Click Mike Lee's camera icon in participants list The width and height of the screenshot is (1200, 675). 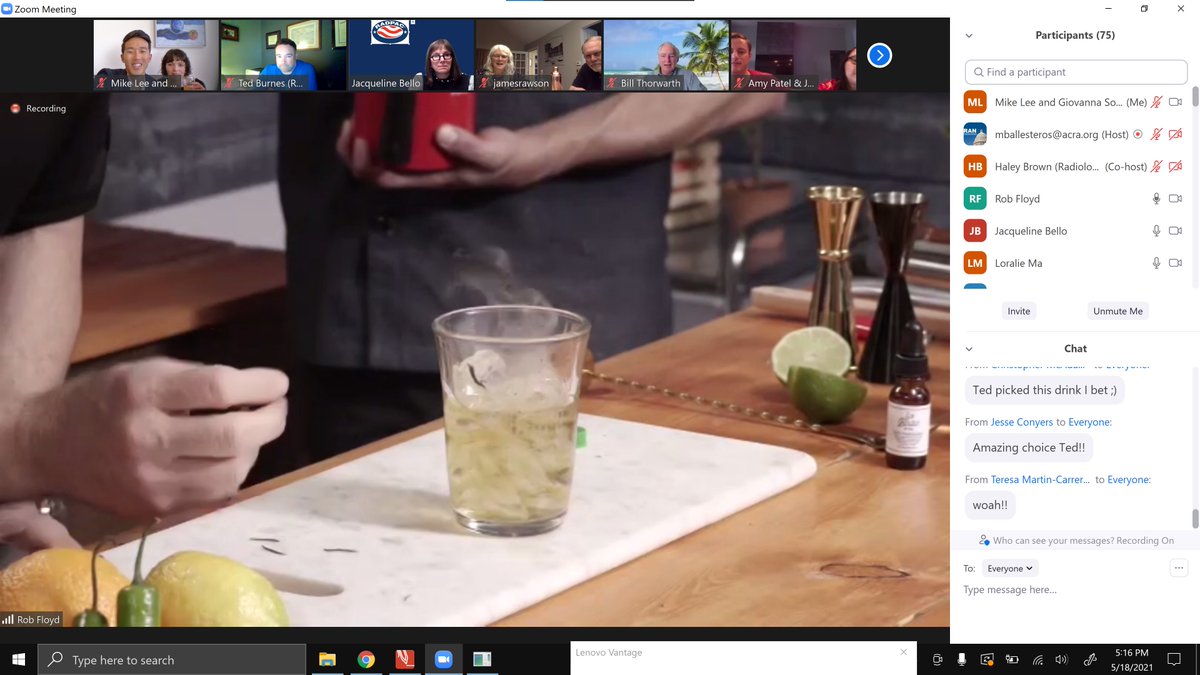tap(1175, 102)
